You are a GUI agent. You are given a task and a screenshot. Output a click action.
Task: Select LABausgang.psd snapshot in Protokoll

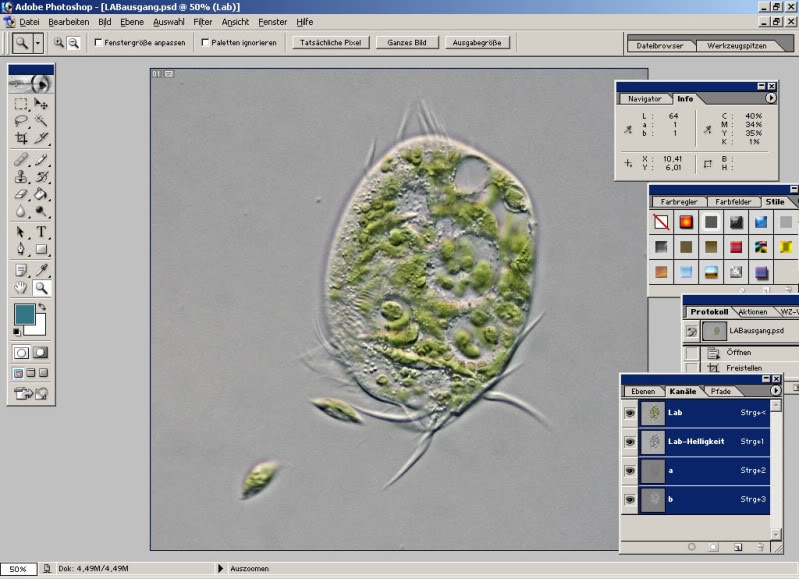pyautogui.click(x=750, y=331)
